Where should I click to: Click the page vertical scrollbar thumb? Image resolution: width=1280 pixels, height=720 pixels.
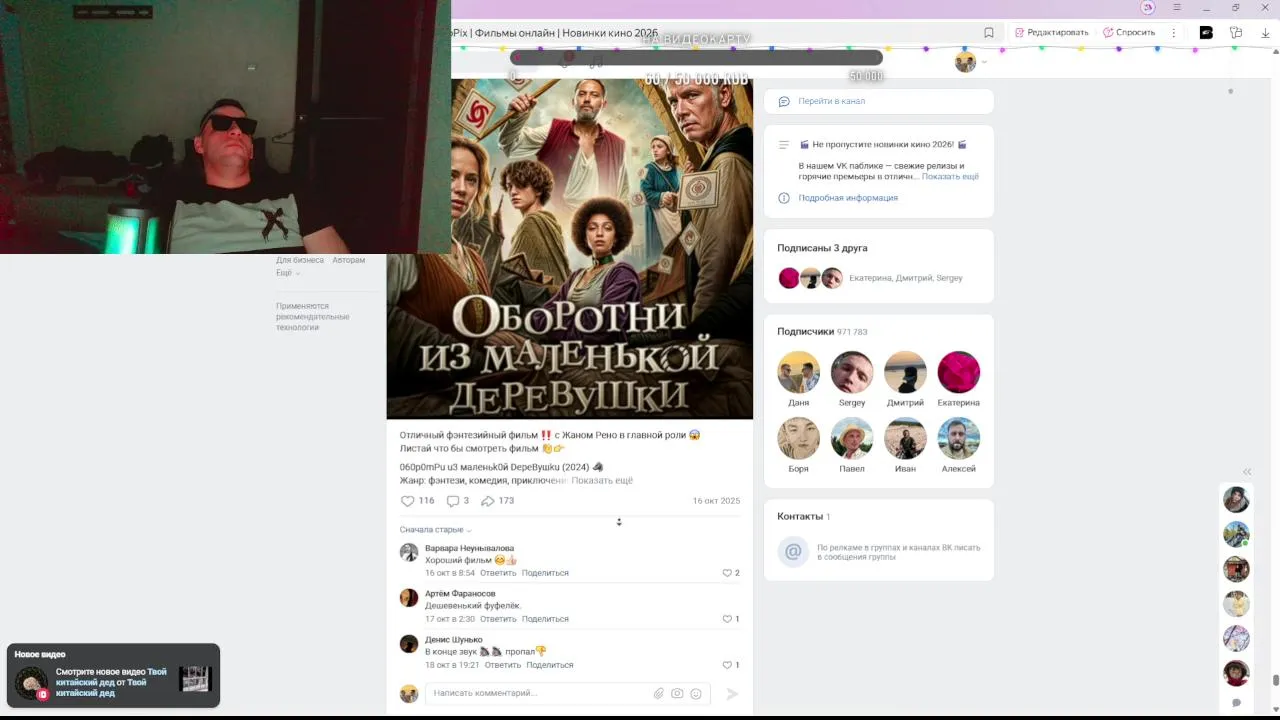(1275, 681)
